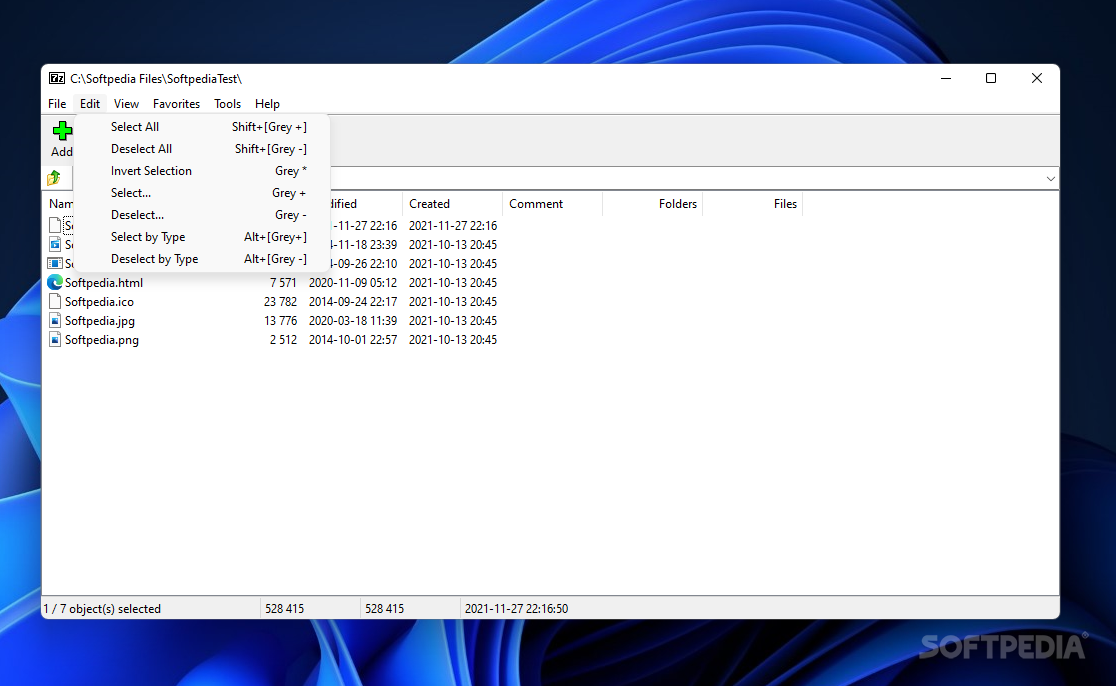
Task: Select the Softpedia.html file name
Action: click(x=104, y=283)
